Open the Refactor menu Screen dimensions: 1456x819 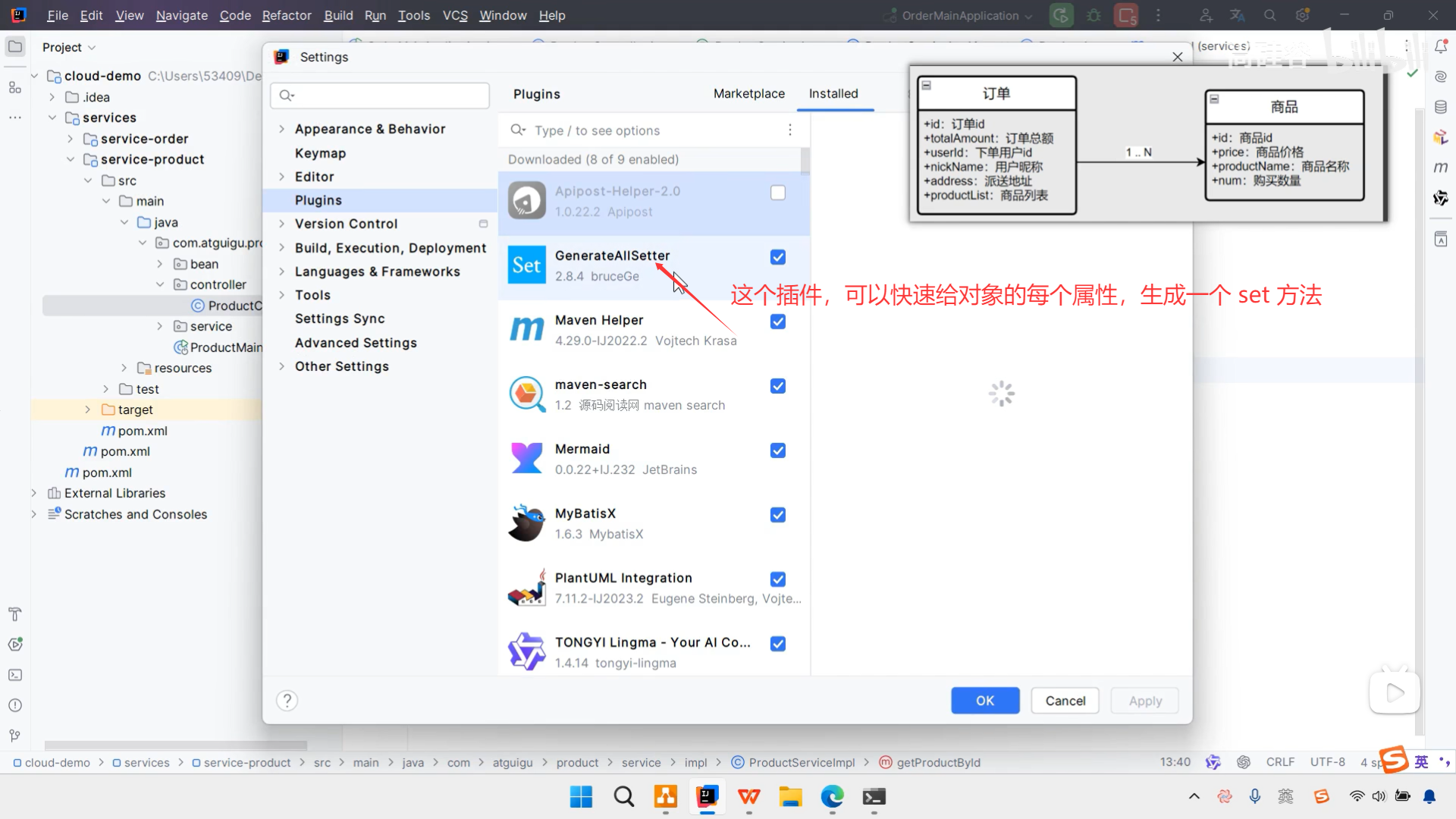coord(286,15)
